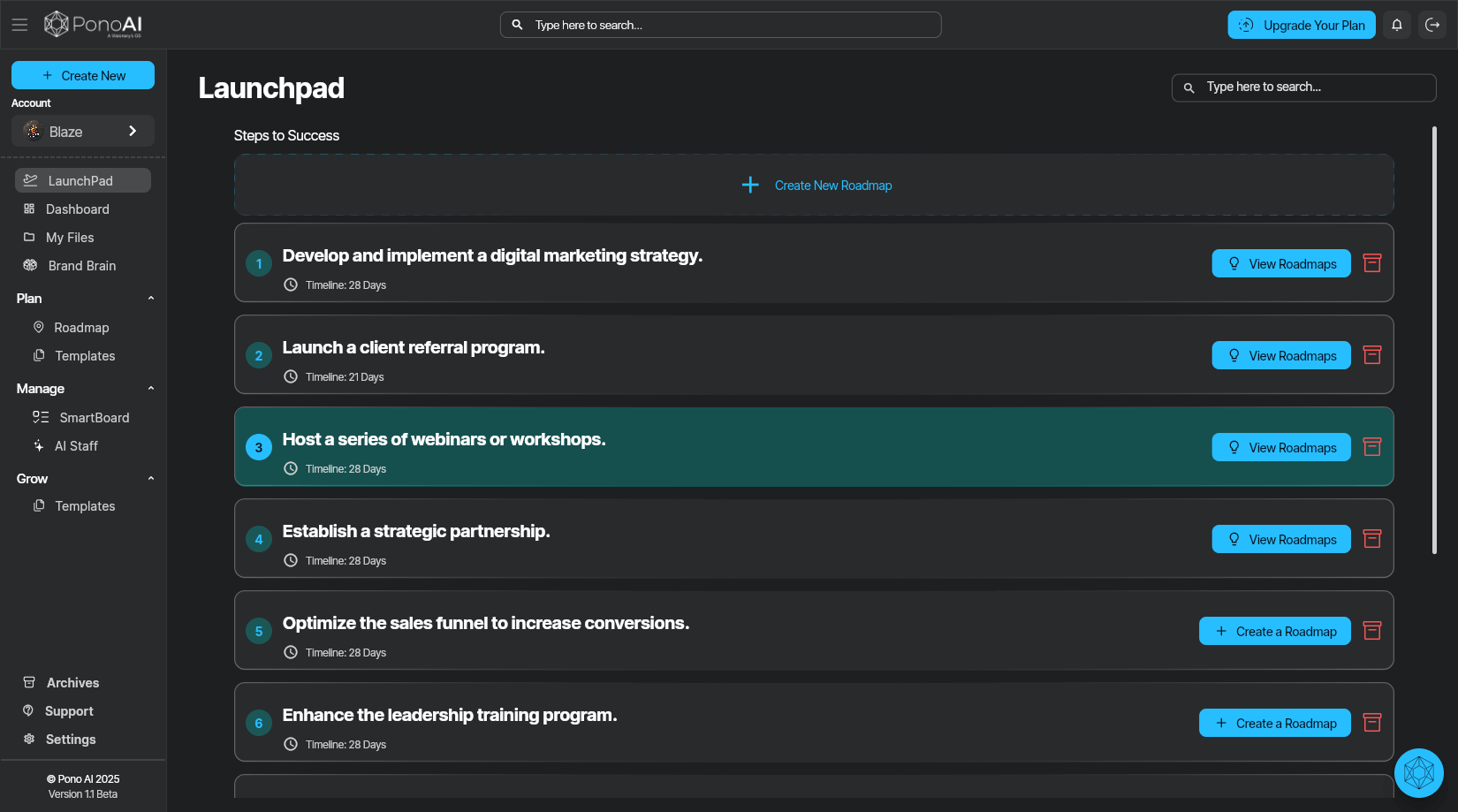Click the Launchpad search field
The height and width of the screenshot is (812, 1458).
coord(1303,87)
